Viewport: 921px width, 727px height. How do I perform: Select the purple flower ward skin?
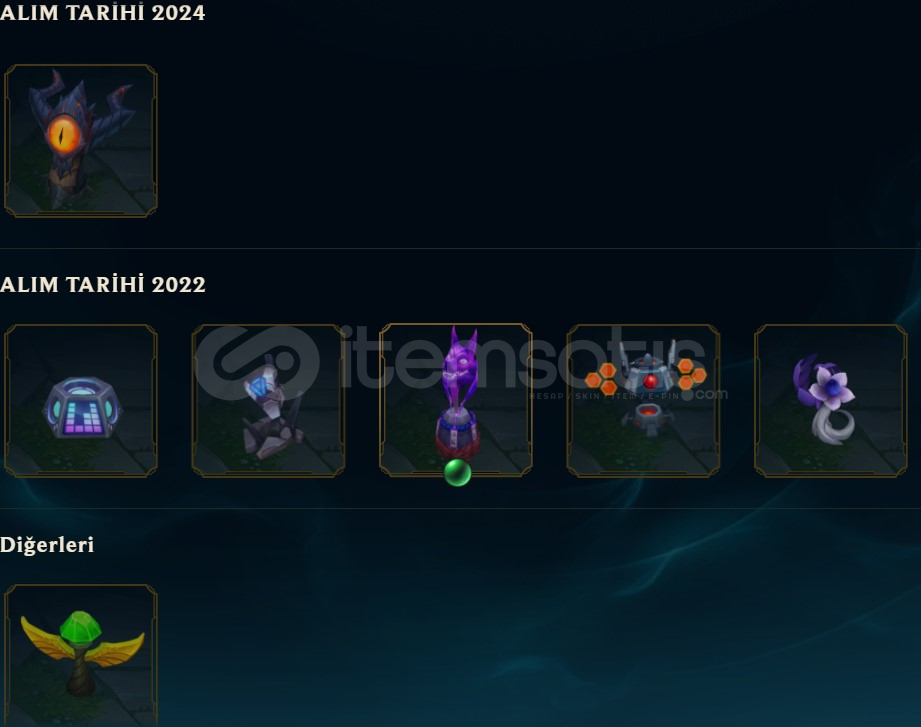click(x=831, y=400)
